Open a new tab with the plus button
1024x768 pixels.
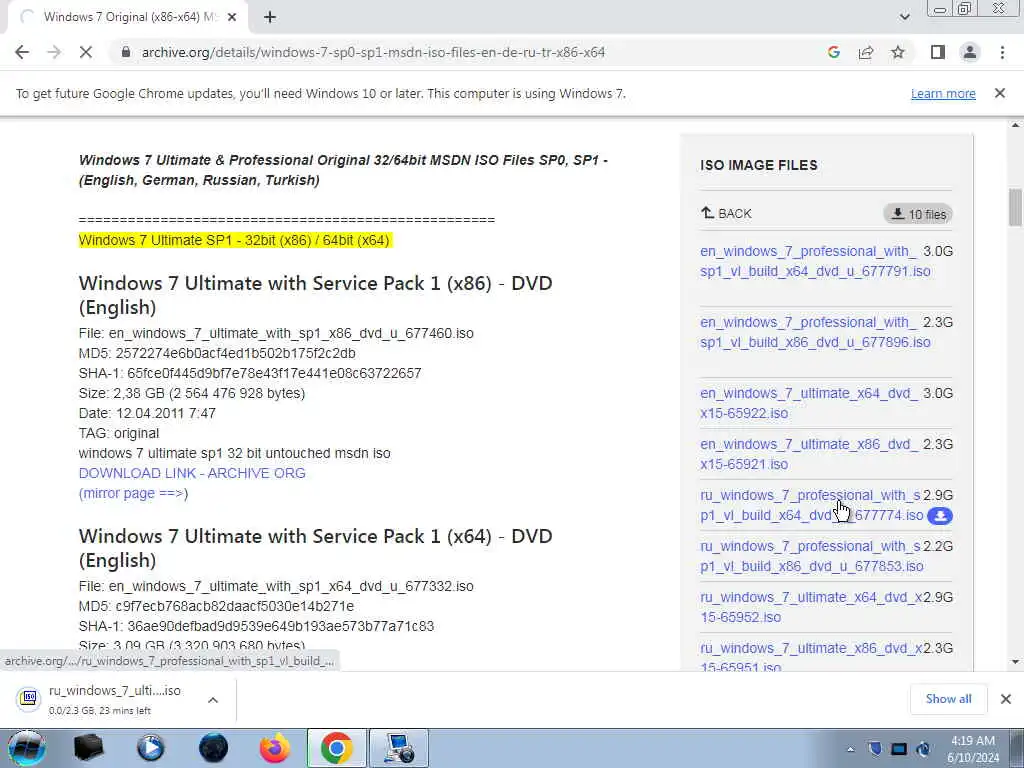[x=270, y=18]
